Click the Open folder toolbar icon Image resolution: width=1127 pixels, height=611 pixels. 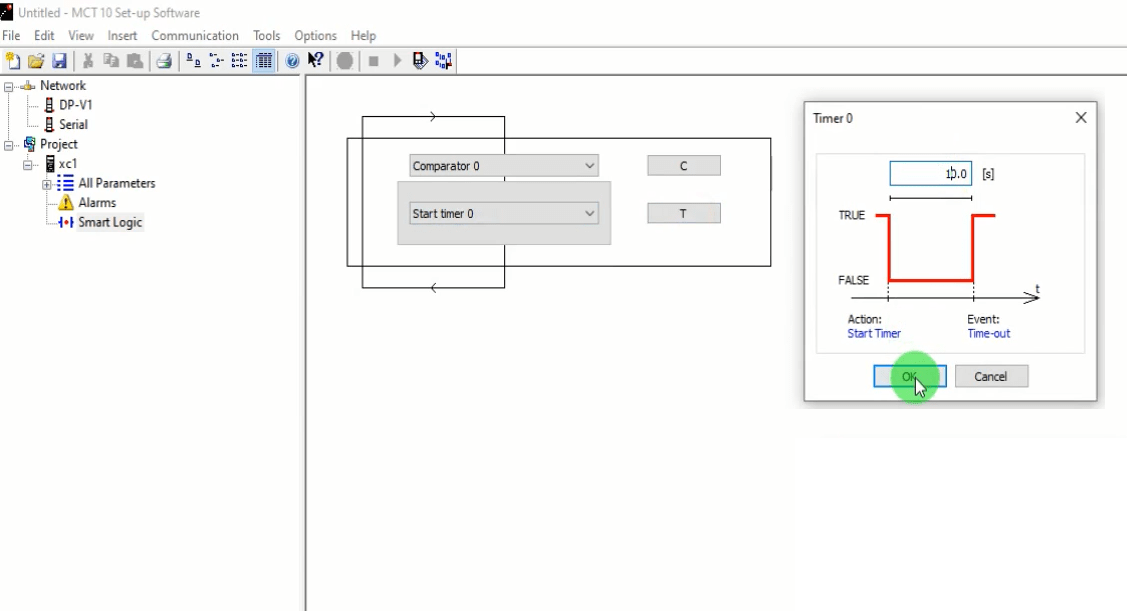36,61
